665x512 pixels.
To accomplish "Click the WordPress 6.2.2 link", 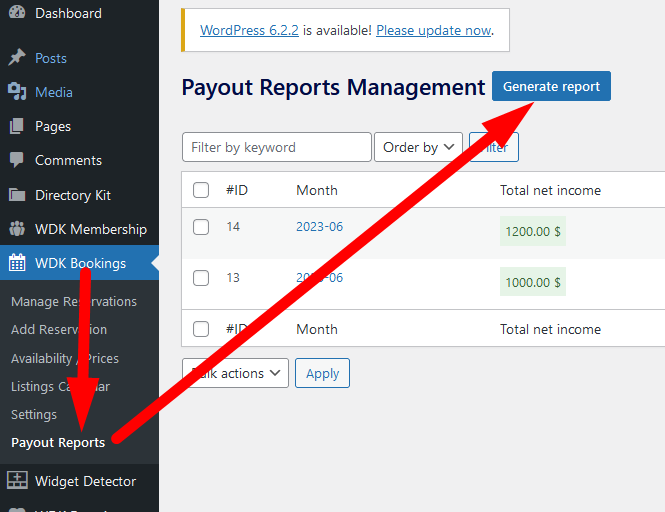I will 249,31.
